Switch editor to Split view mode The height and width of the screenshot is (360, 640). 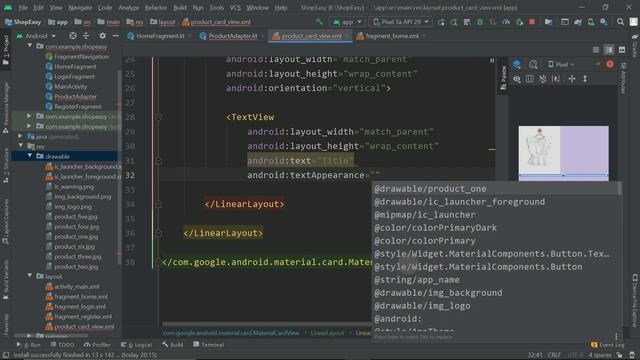609,50
